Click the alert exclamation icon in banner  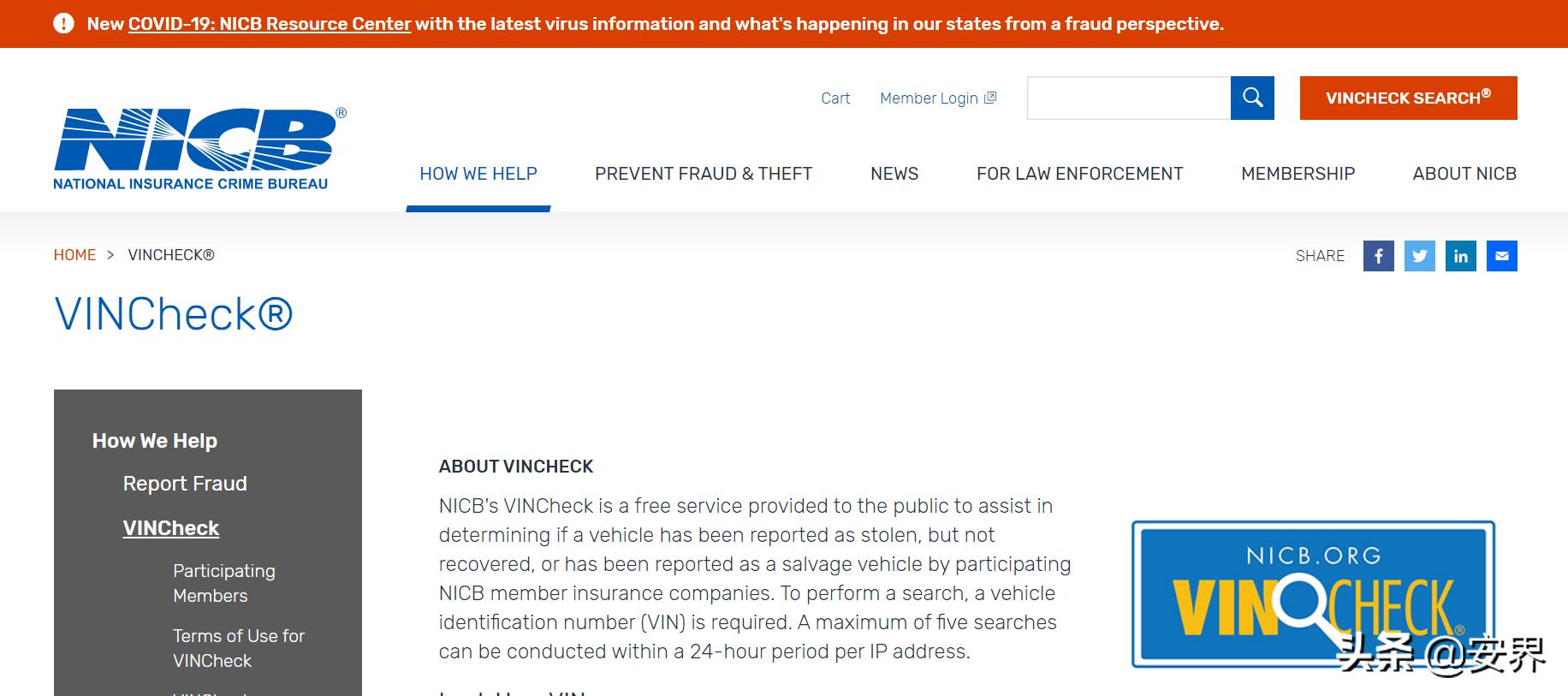(63, 24)
